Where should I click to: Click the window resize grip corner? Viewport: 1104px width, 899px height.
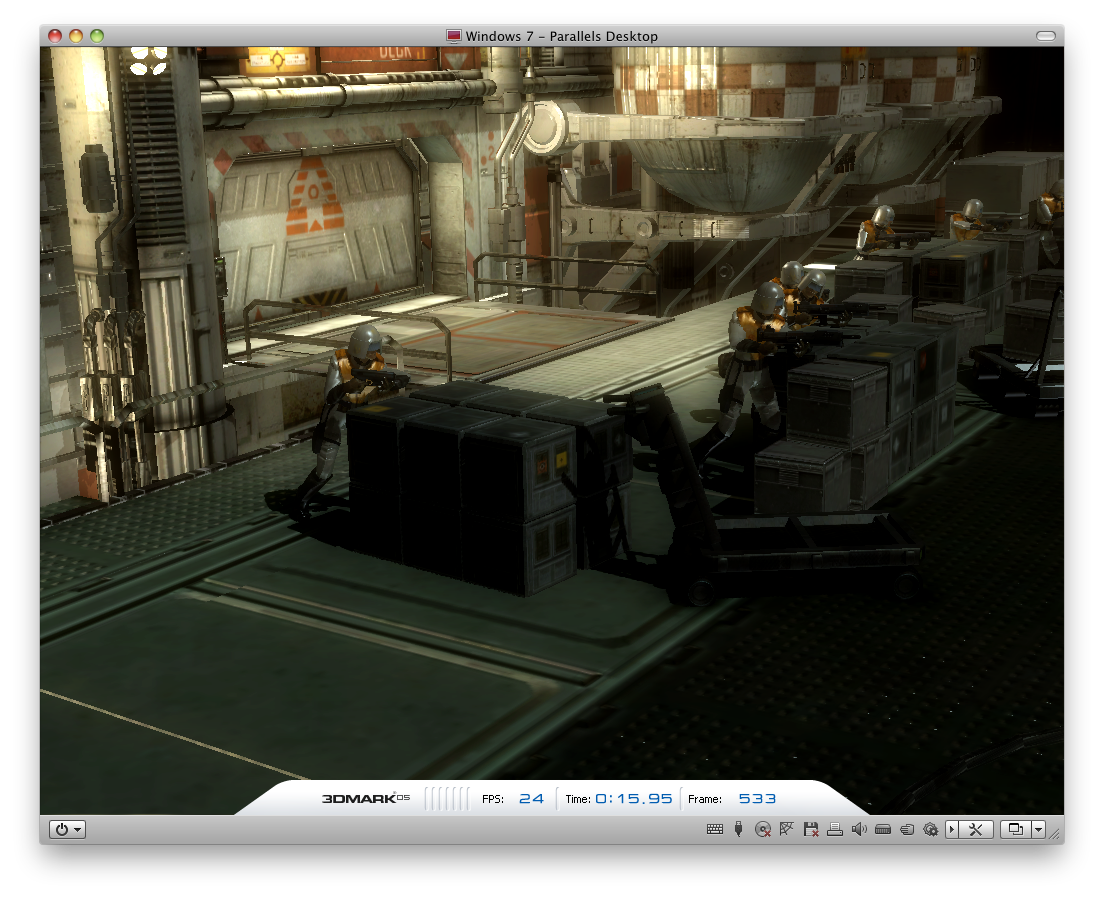tap(1056, 833)
